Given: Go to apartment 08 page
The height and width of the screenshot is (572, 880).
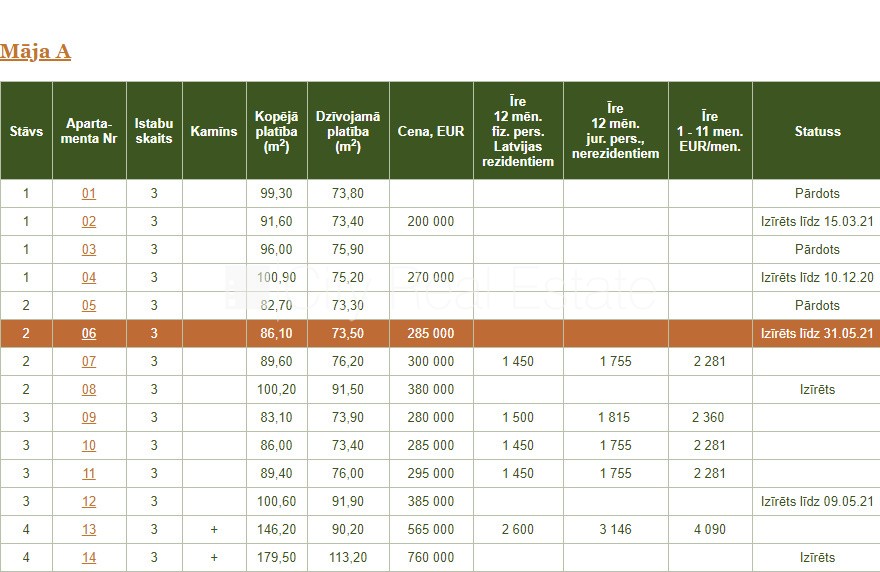Looking at the screenshot, I should 89,390.
